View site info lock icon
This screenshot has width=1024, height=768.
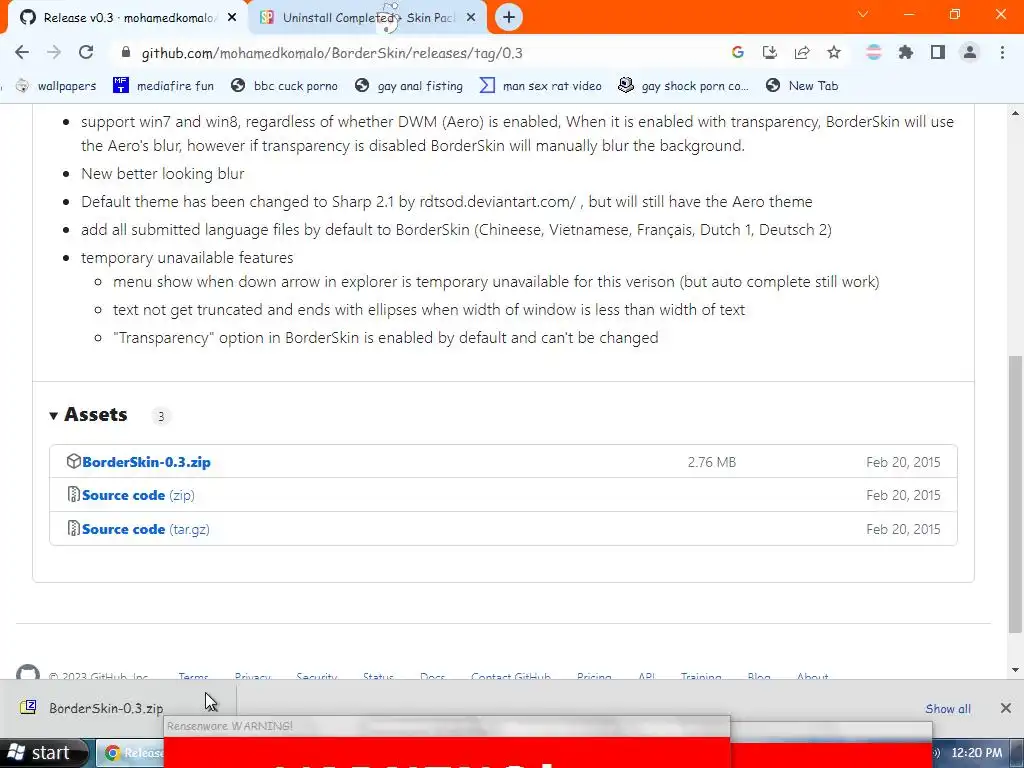pyautogui.click(x=126, y=52)
